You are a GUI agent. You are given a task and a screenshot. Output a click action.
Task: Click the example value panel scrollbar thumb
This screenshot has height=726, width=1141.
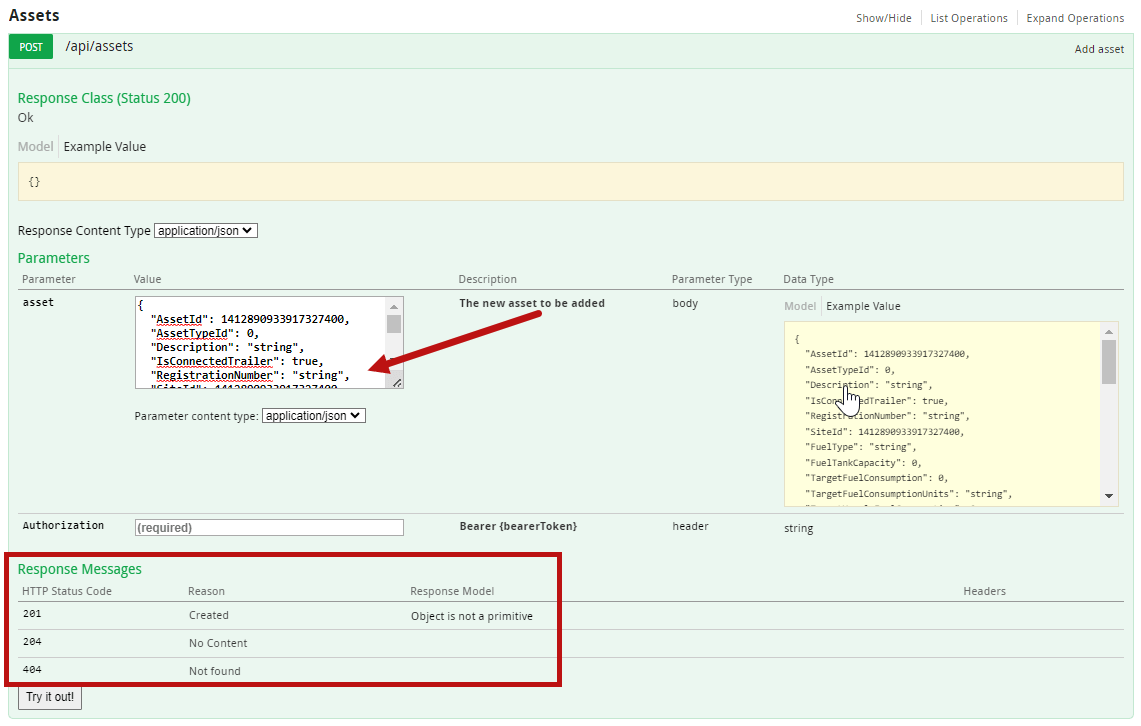pyautogui.click(x=1108, y=362)
